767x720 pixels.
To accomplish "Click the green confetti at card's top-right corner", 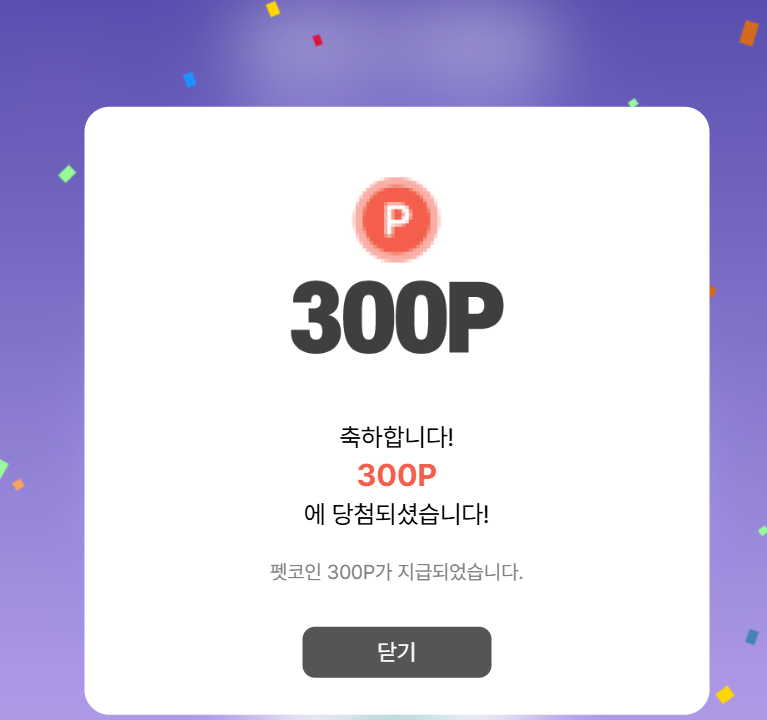I will click(633, 103).
